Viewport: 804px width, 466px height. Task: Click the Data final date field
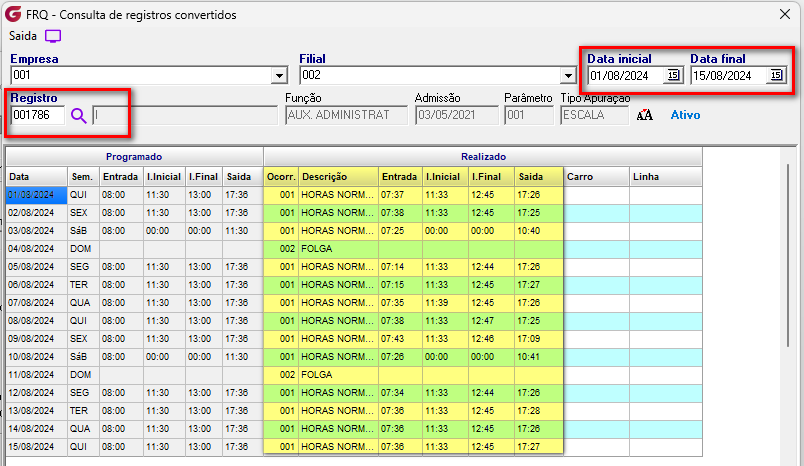click(x=729, y=76)
